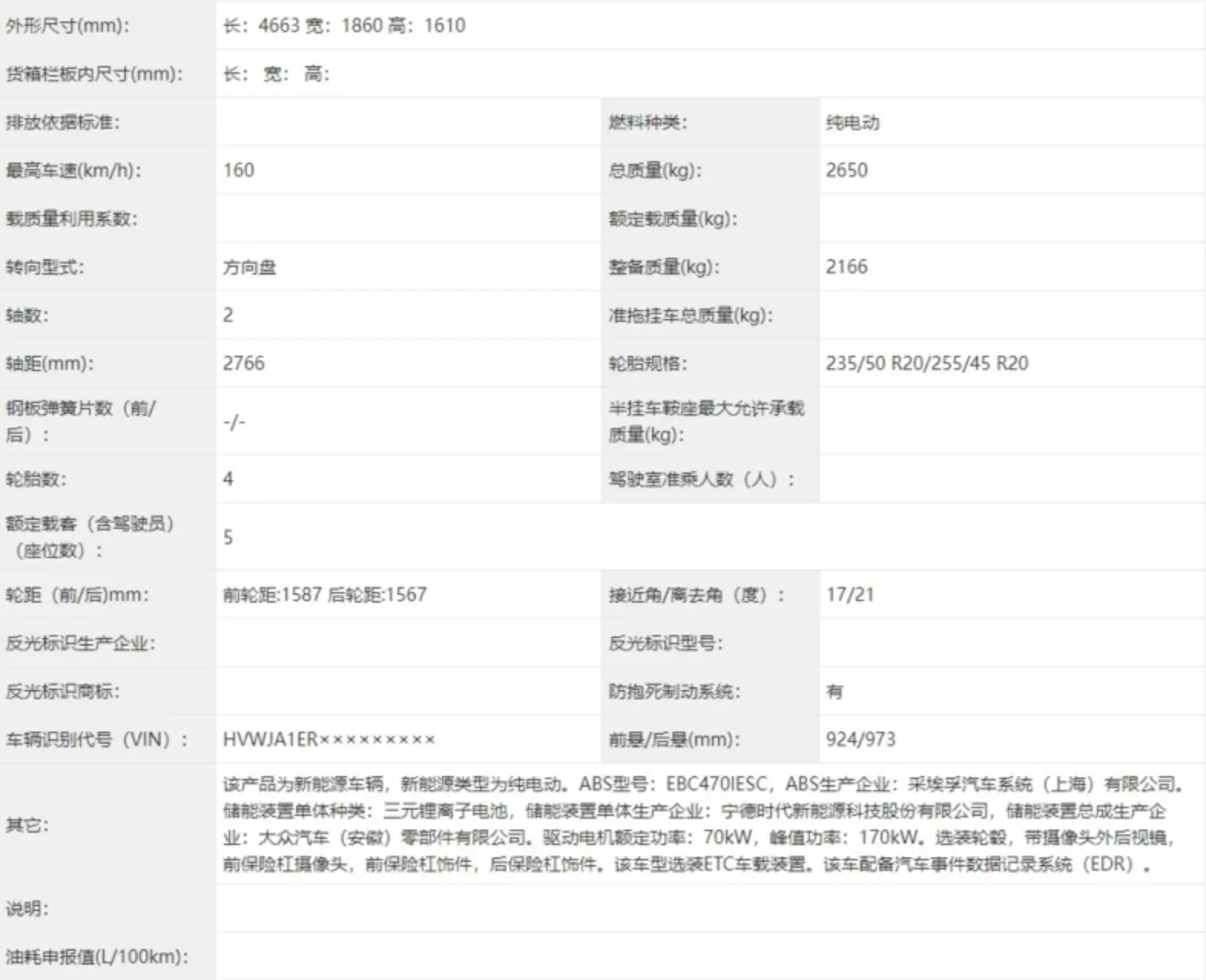Click the 总质量(kg) label
The height and width of the screenshot is (980, 1206).
coord(654,170)
